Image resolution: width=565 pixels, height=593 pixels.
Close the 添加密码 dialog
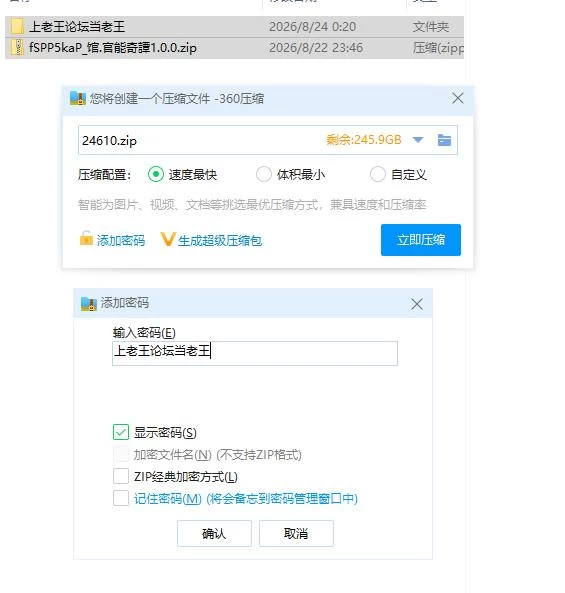pyautogui.click(x=417, y=304)
